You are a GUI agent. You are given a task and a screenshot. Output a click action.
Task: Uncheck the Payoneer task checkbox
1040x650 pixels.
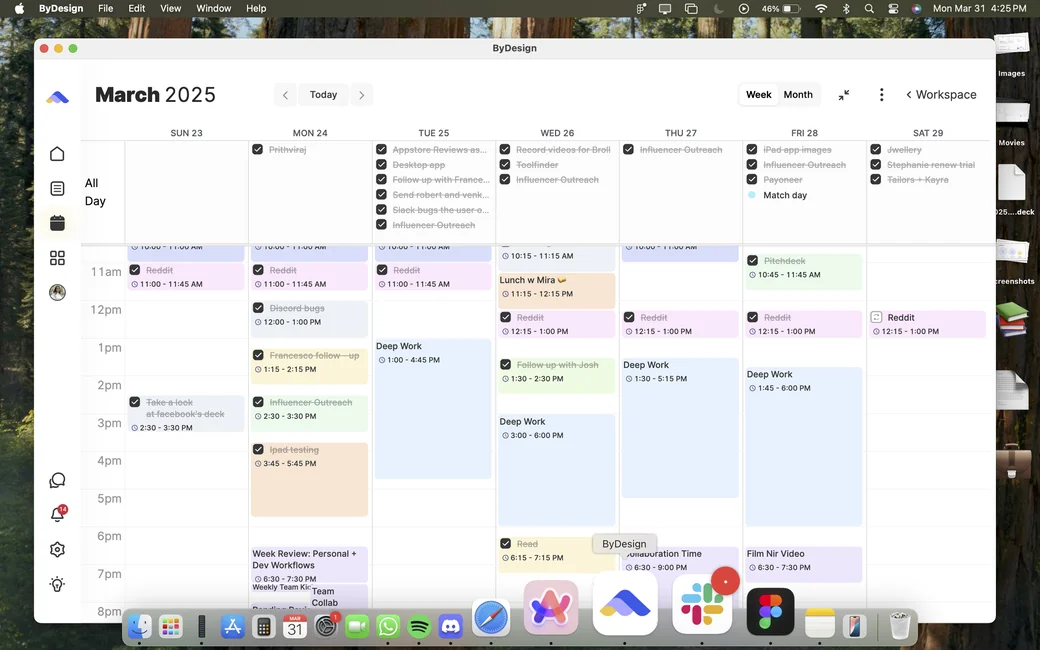751,179
